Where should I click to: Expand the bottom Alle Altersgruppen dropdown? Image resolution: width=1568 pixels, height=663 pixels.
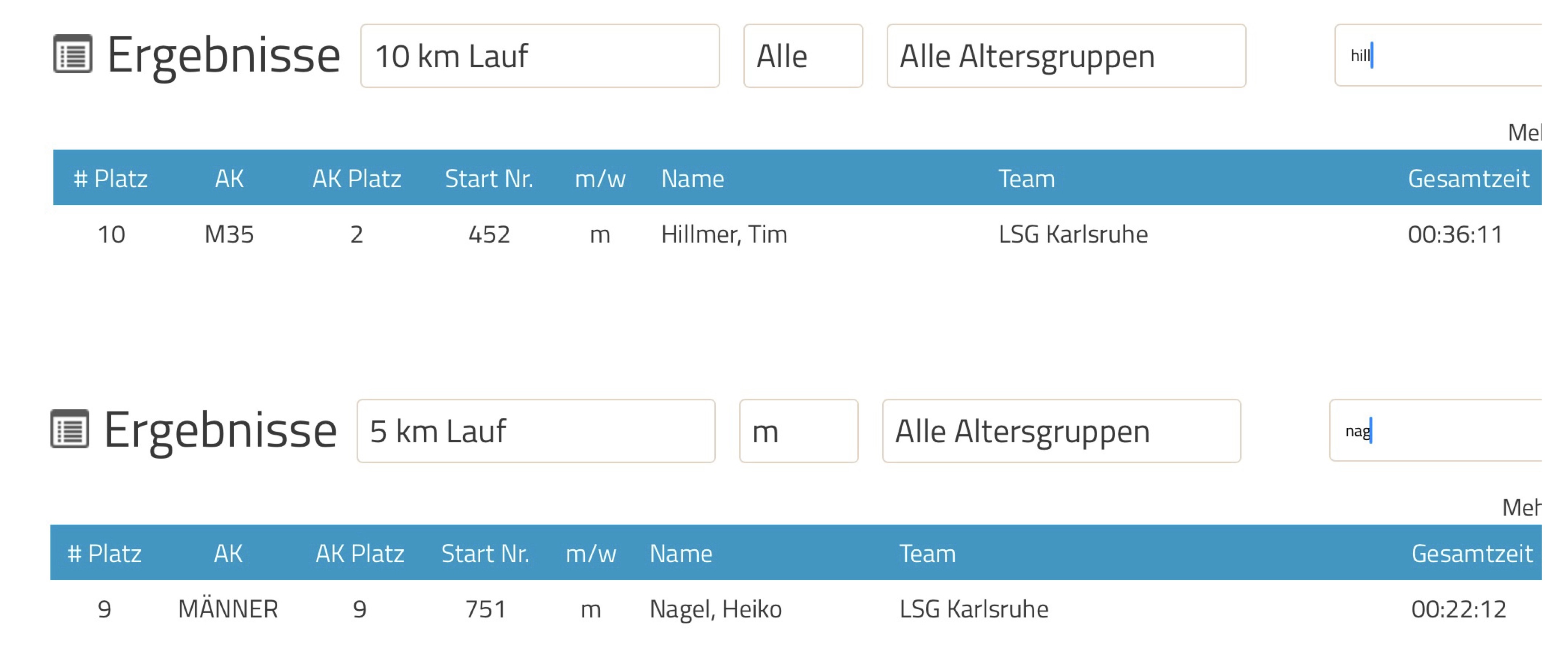(x=1062, y=431)
